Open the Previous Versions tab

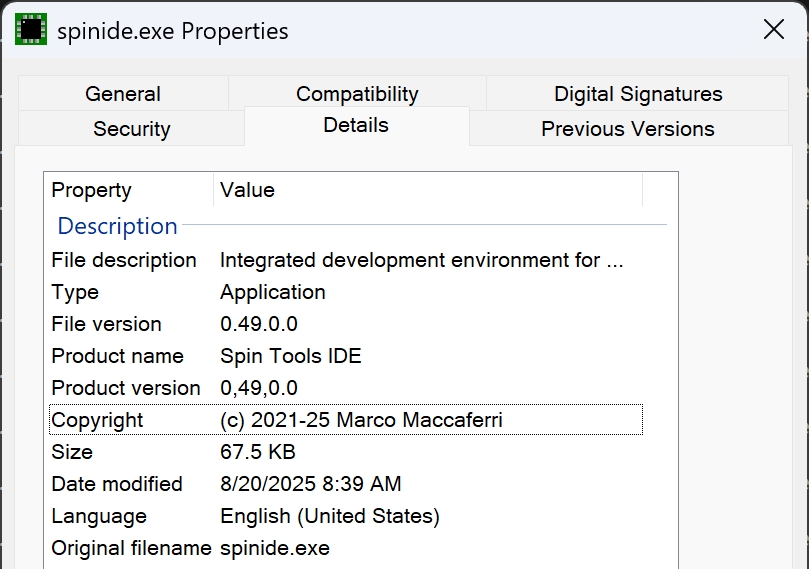pyautogui.click(x=628, y=128)
